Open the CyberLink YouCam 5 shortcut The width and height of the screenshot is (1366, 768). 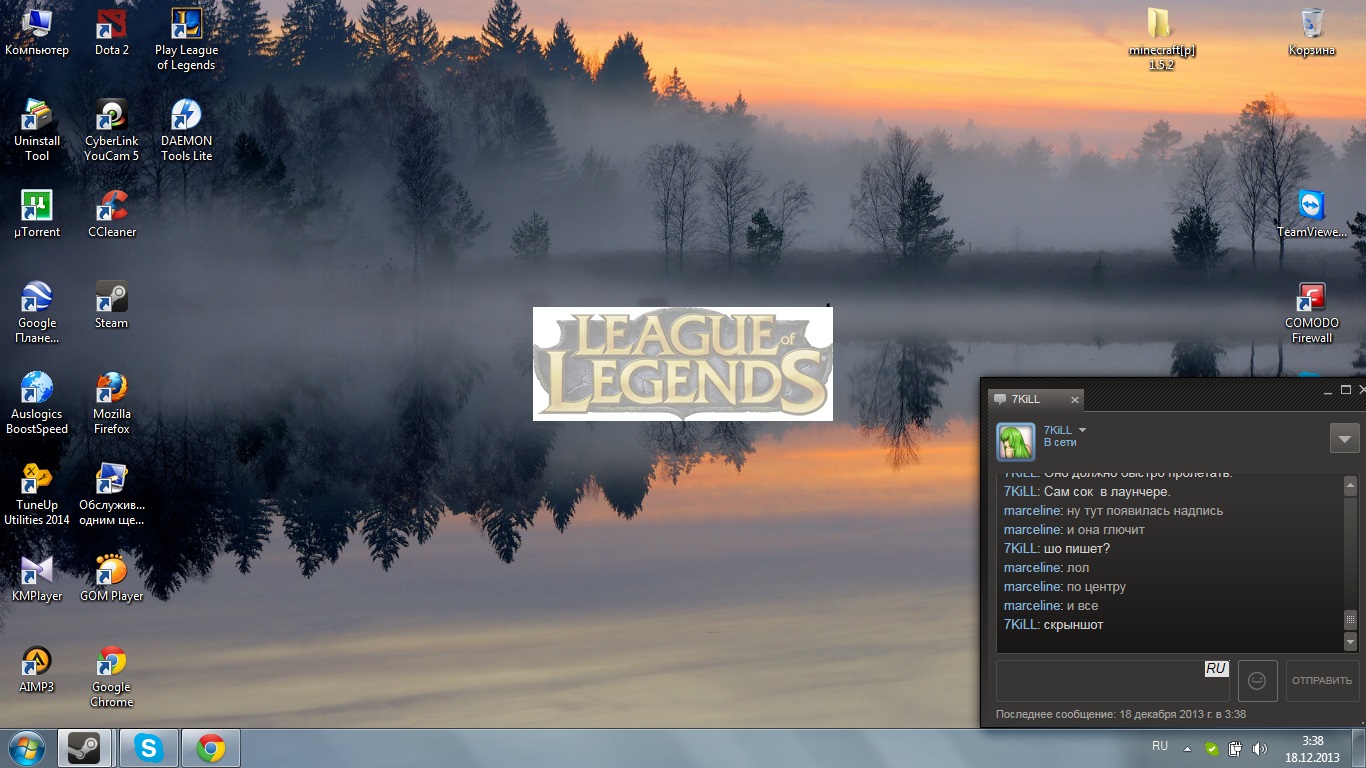click(112, 130)
